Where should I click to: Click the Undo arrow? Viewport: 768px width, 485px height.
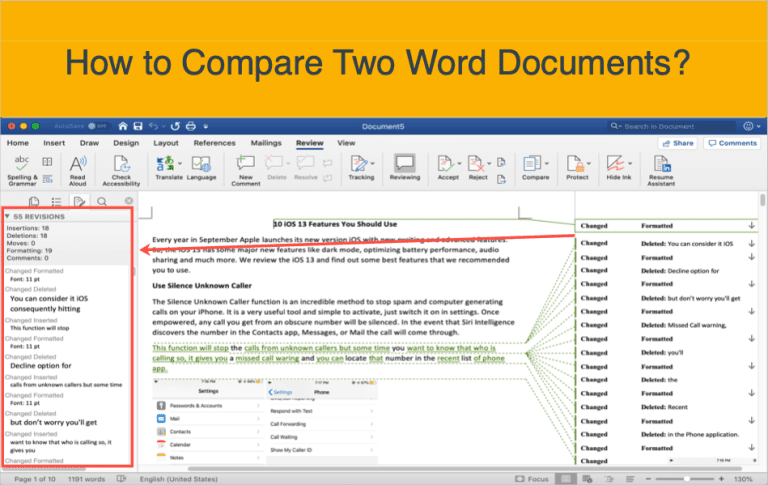153,126
